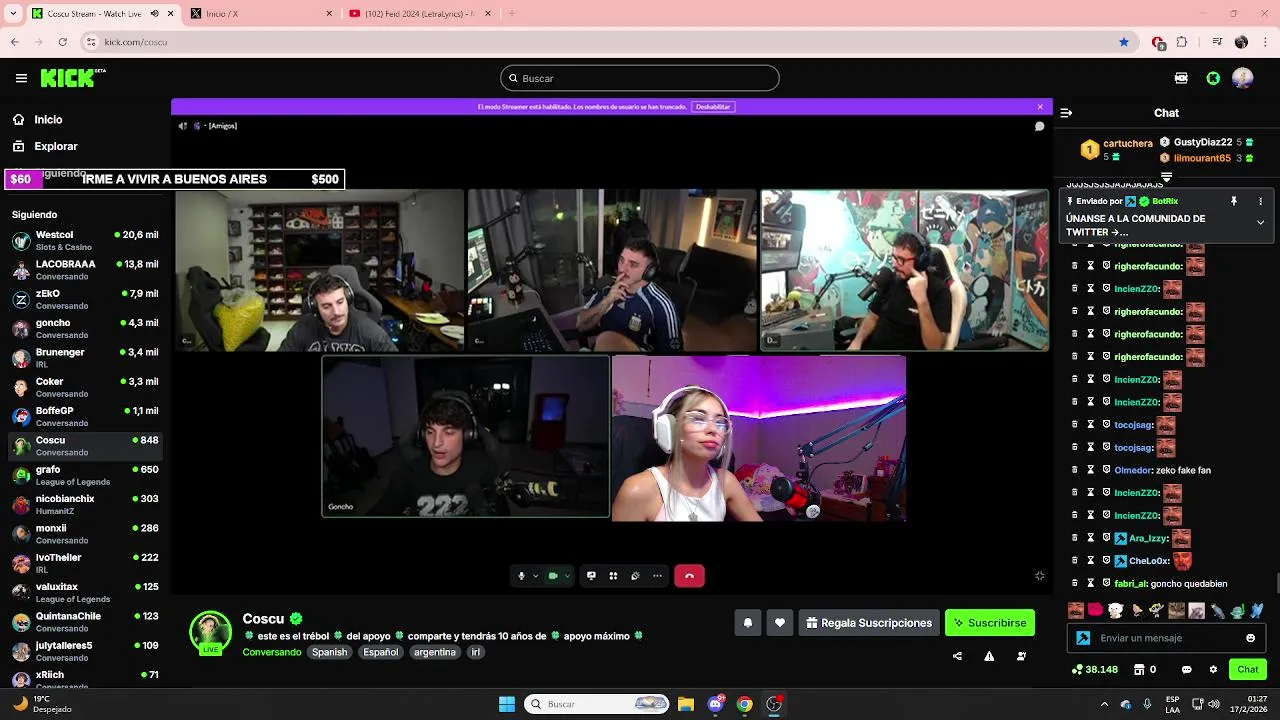The image size is (1280, 720).
Task: Open Westcol channel in Siguiendo list
Action: (85, 241)
